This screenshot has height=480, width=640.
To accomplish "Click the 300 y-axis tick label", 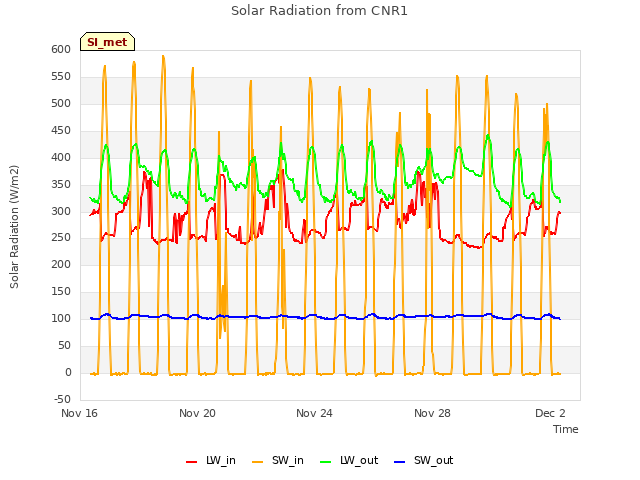I will pos(61,211).
